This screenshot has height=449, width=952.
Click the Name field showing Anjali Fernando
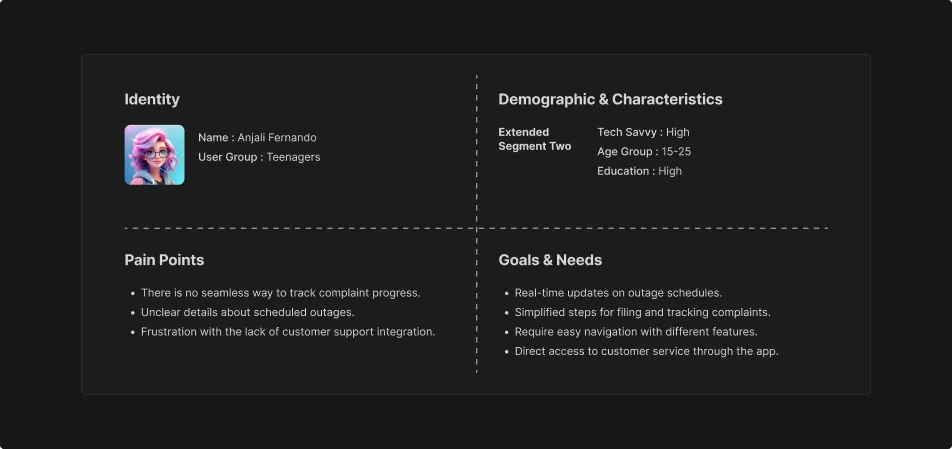pyautogui.click(x=257, y=138)
